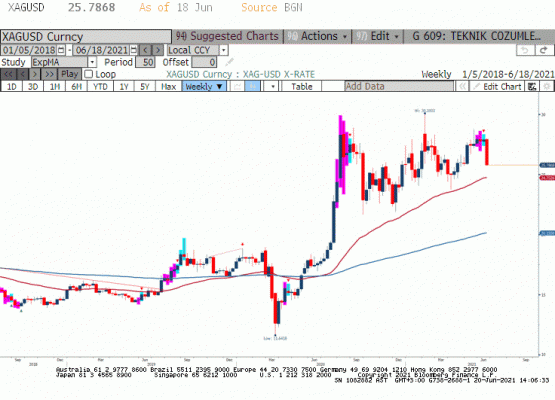Image resolution: width=555 pixels, height=400 pixels.
Task: Open the Table view button
Action: coord(302,86)
